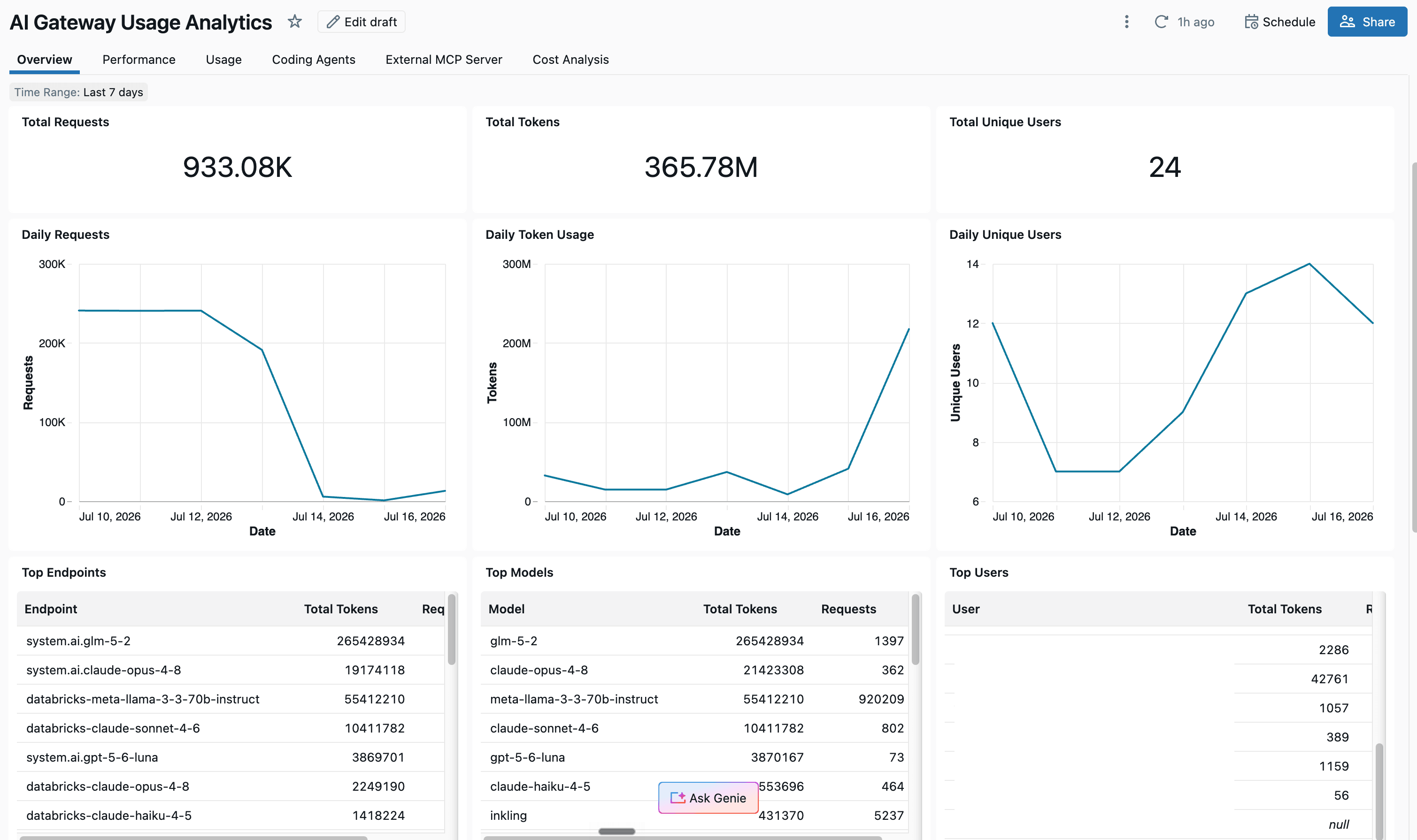The image size is (1417, 840).
Task: Click the Top Models vertical scrollbar
Action: coord(915,629)
